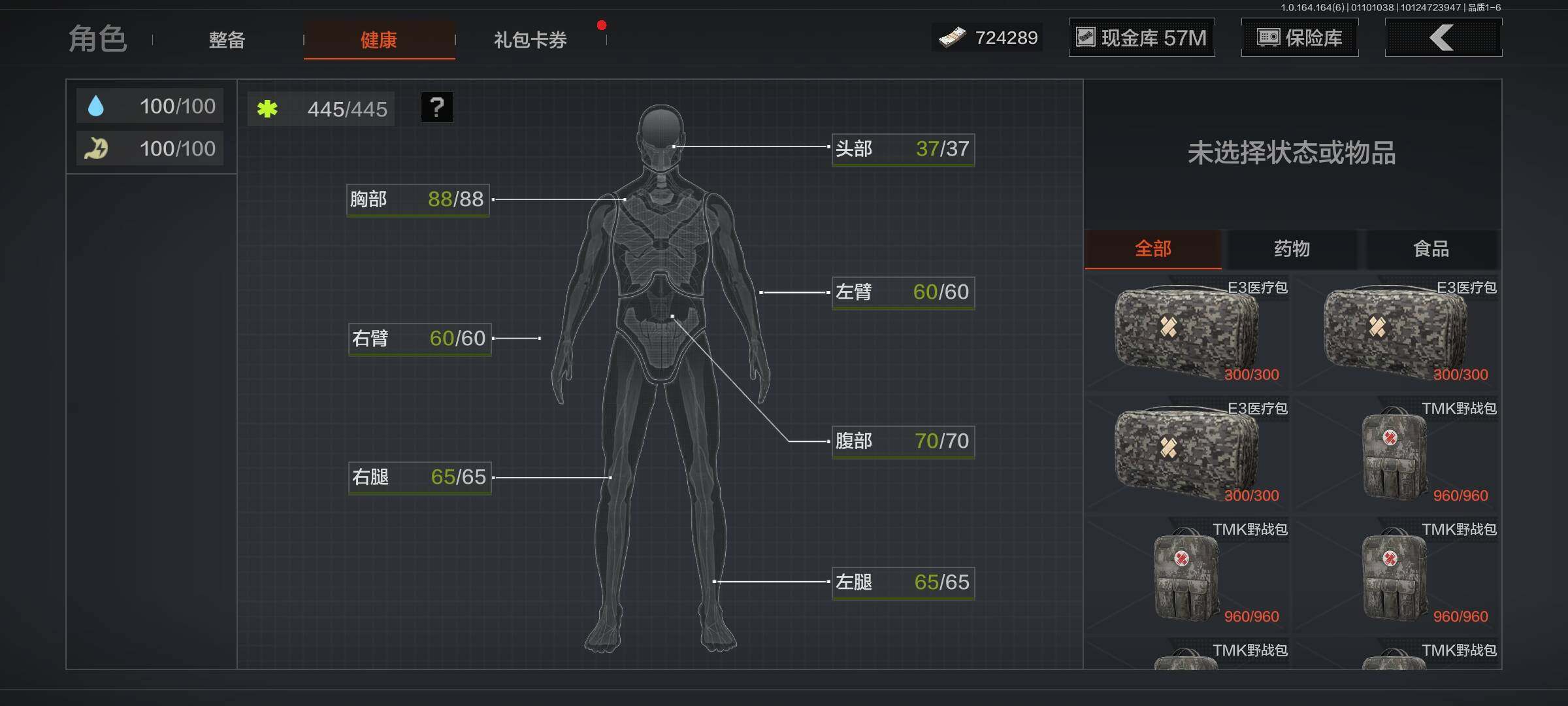Screen dimensions: 1568x706
Task: Switch to the 药物 medicine filter
Action: [1292, 249]
